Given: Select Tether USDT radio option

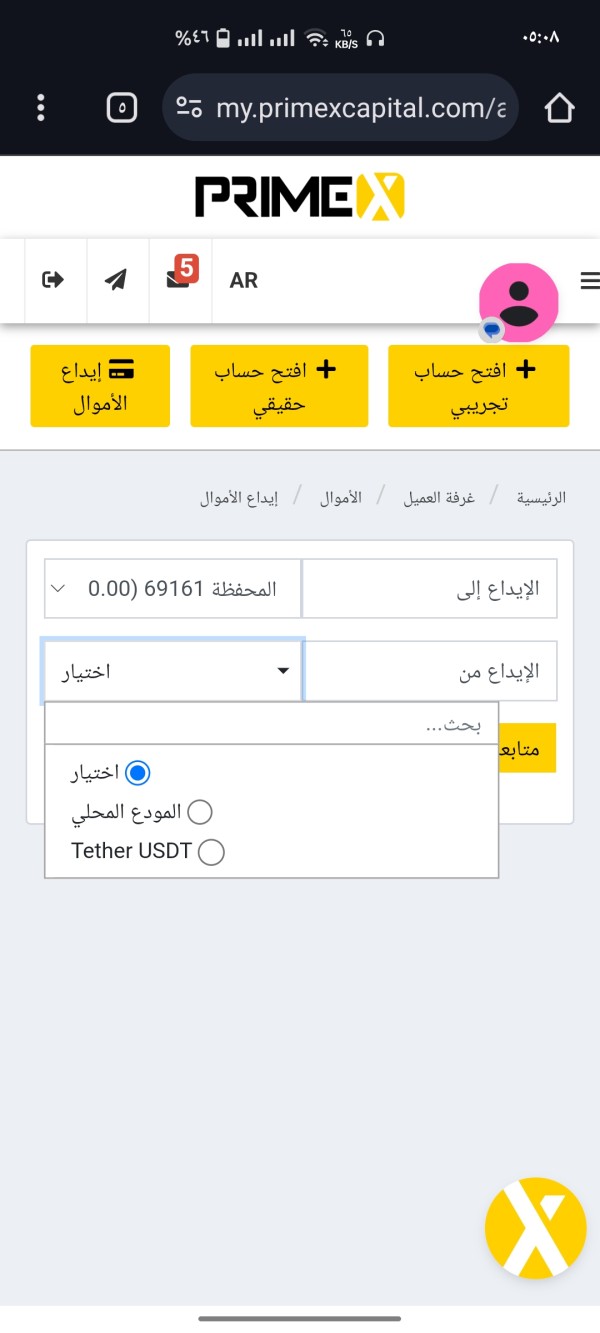Looking at the screenshot, I should (x=211, y=852).
